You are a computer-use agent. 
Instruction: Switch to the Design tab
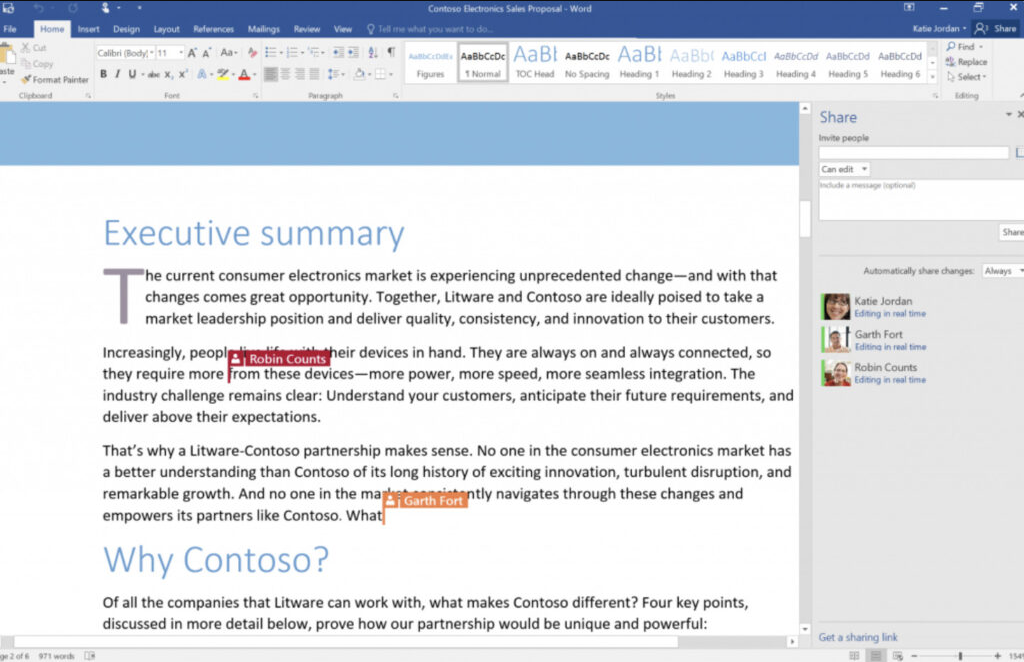126,29
